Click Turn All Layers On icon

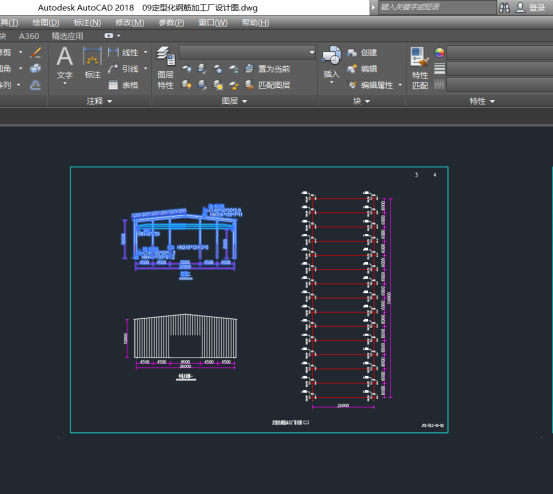[x=187, y=85]
